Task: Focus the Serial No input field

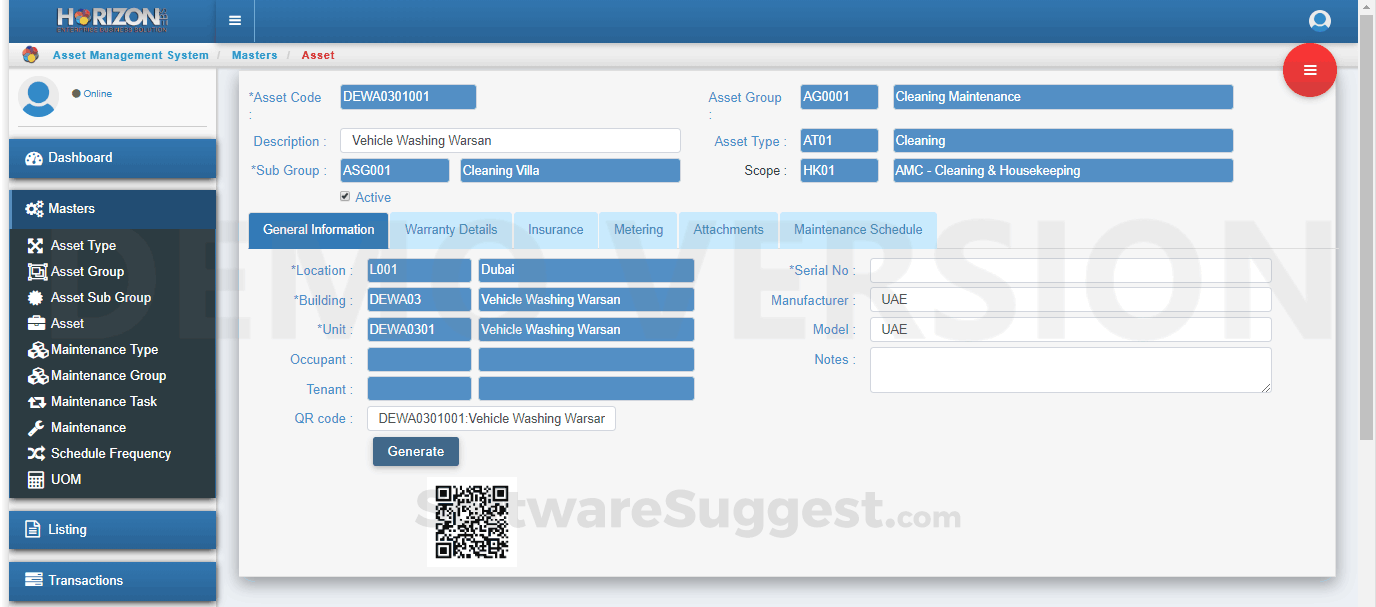Action: [1071, 270]
